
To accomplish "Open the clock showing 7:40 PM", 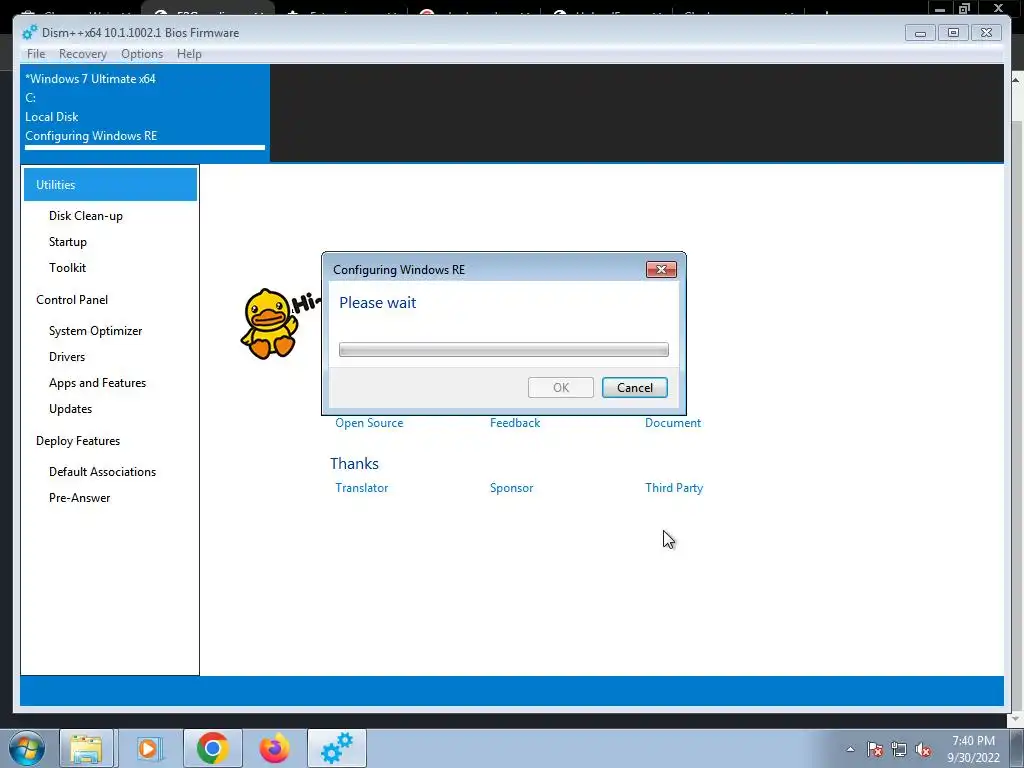I will (973, 749).
